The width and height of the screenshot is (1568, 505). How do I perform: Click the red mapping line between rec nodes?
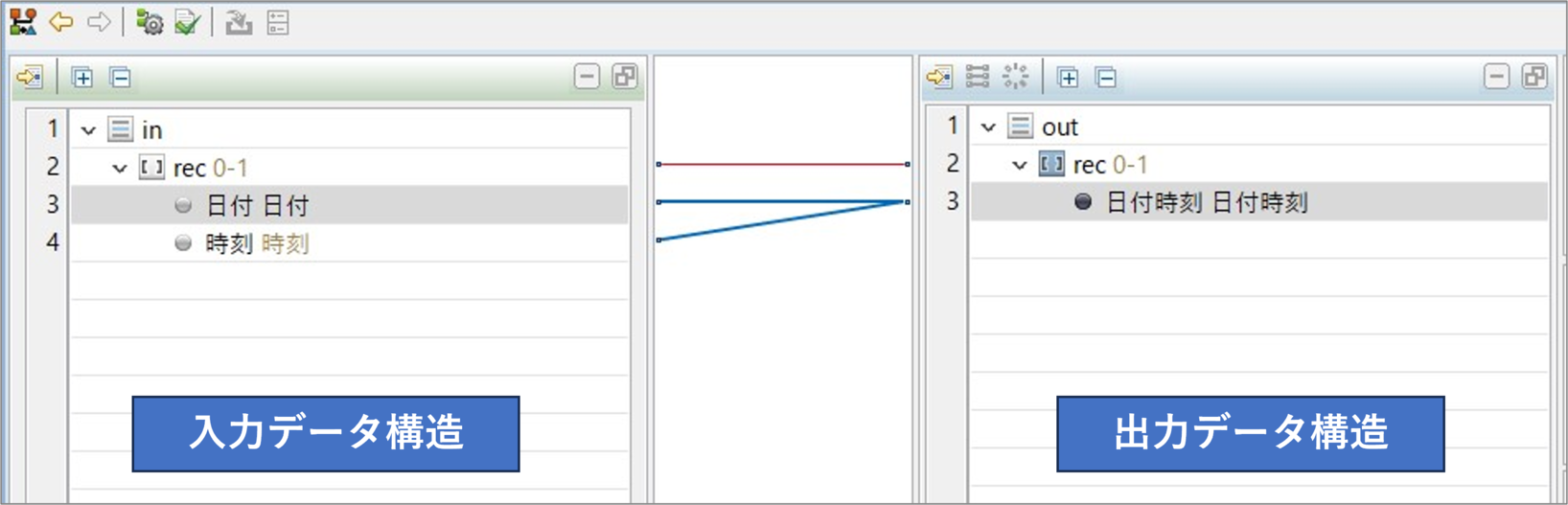tap(782, 164)
